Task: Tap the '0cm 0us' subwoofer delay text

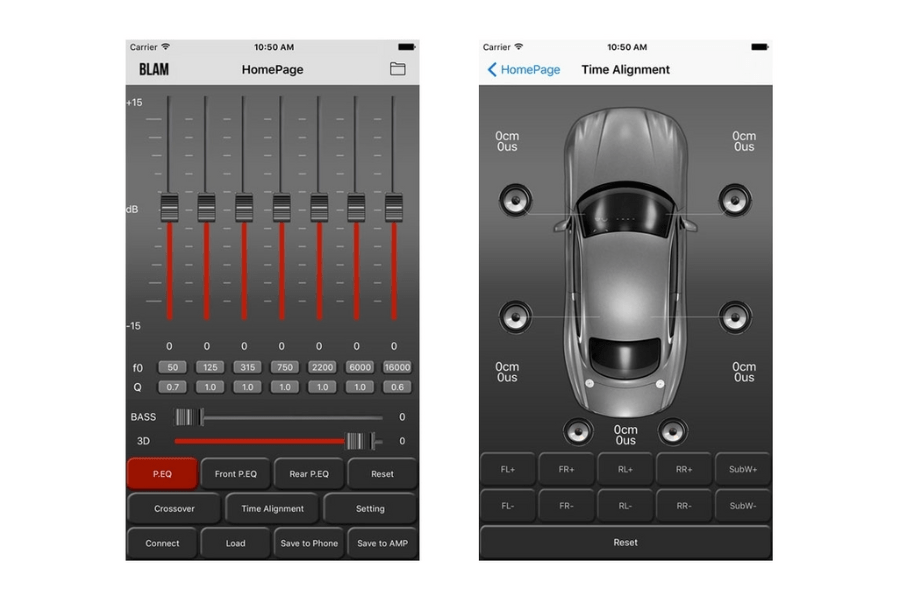Action: pyautogui.click(x=625, y=435)
